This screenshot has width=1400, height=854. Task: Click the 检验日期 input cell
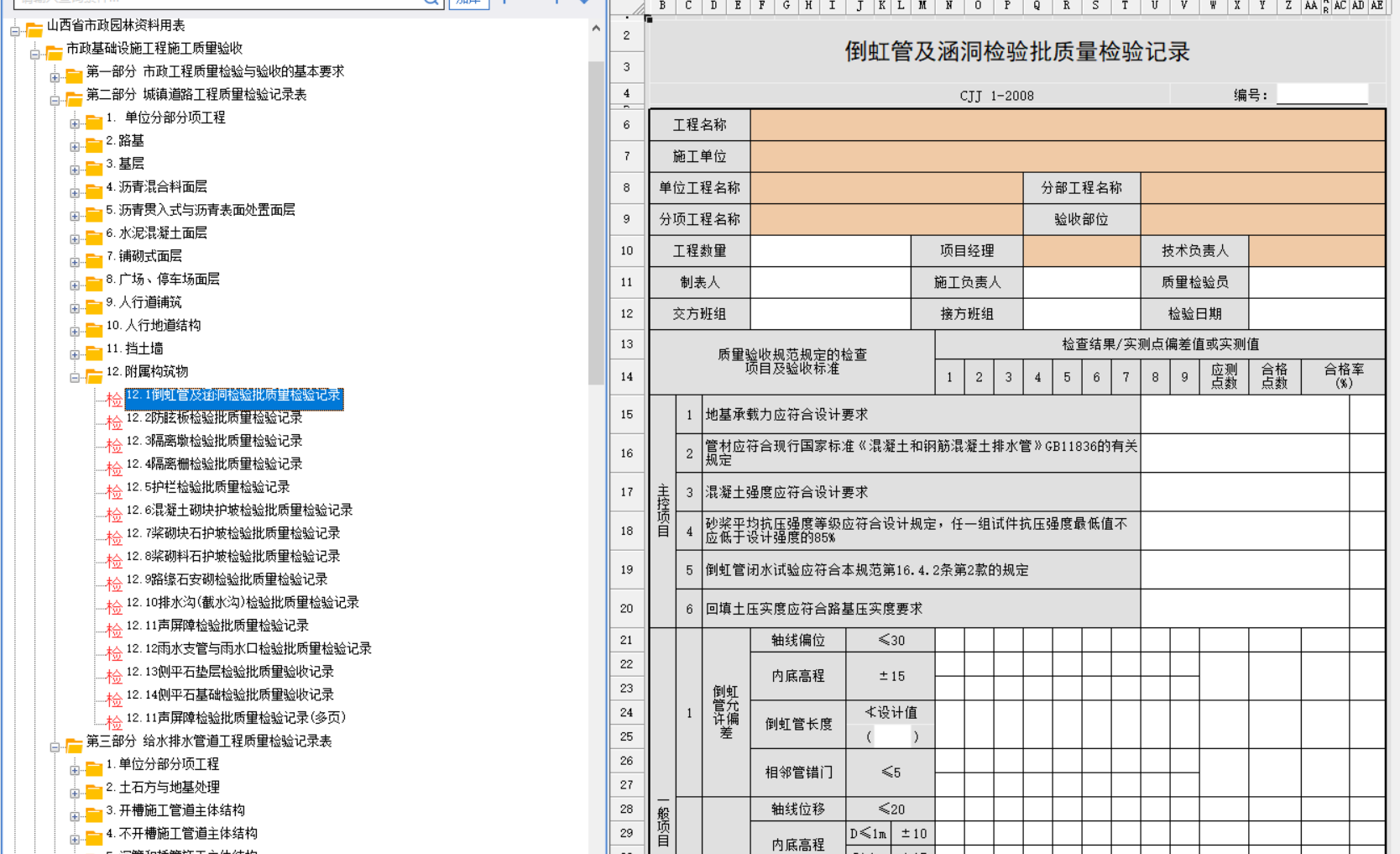[1317, 313]
